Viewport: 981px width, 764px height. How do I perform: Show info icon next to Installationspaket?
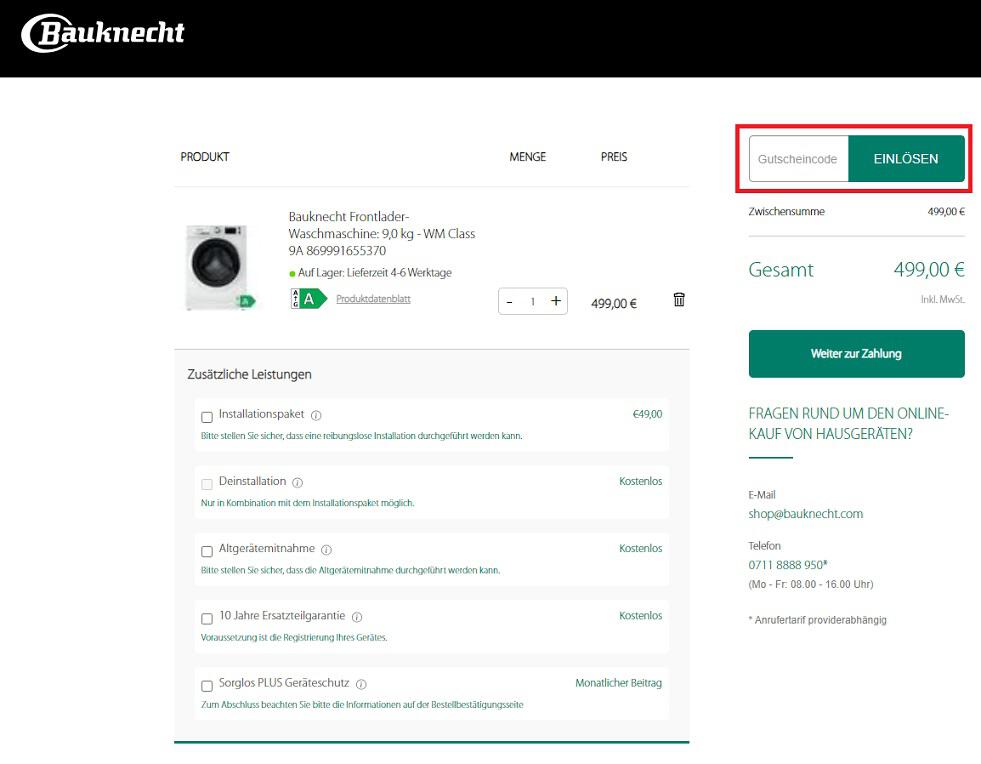click(316, 415)
